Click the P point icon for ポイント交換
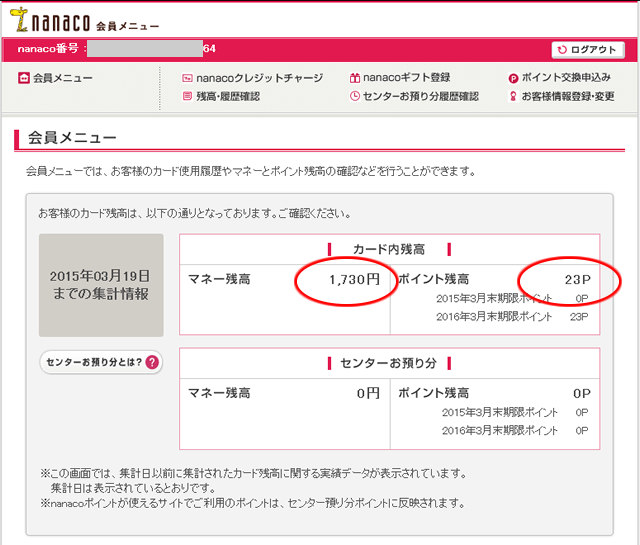The image size is (640, 545). [x=513, y=78]
